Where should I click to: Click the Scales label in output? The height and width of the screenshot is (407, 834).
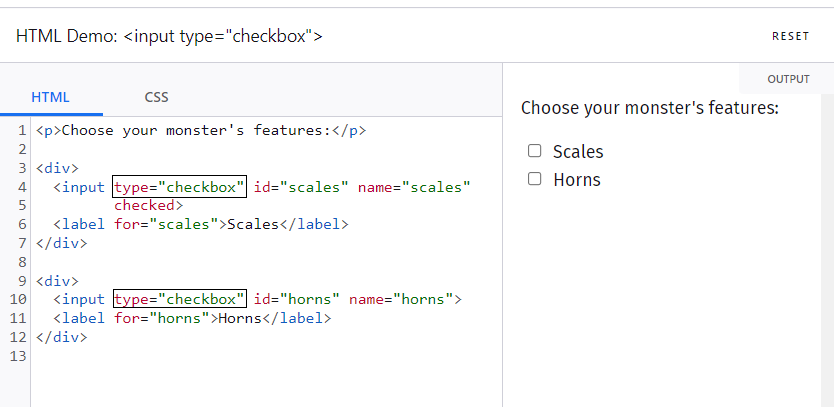pos(578,152)
